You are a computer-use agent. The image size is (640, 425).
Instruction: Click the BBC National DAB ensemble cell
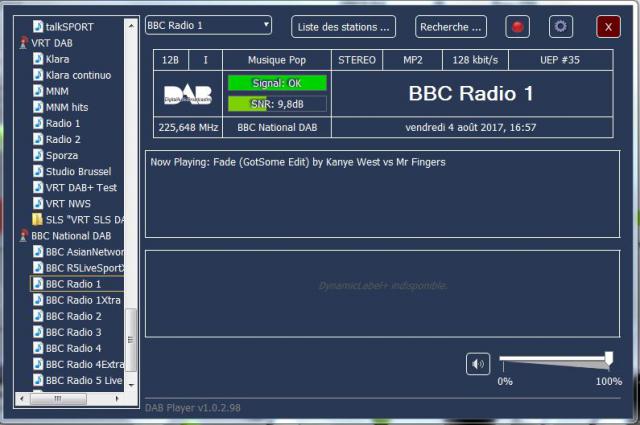(277, 127)
